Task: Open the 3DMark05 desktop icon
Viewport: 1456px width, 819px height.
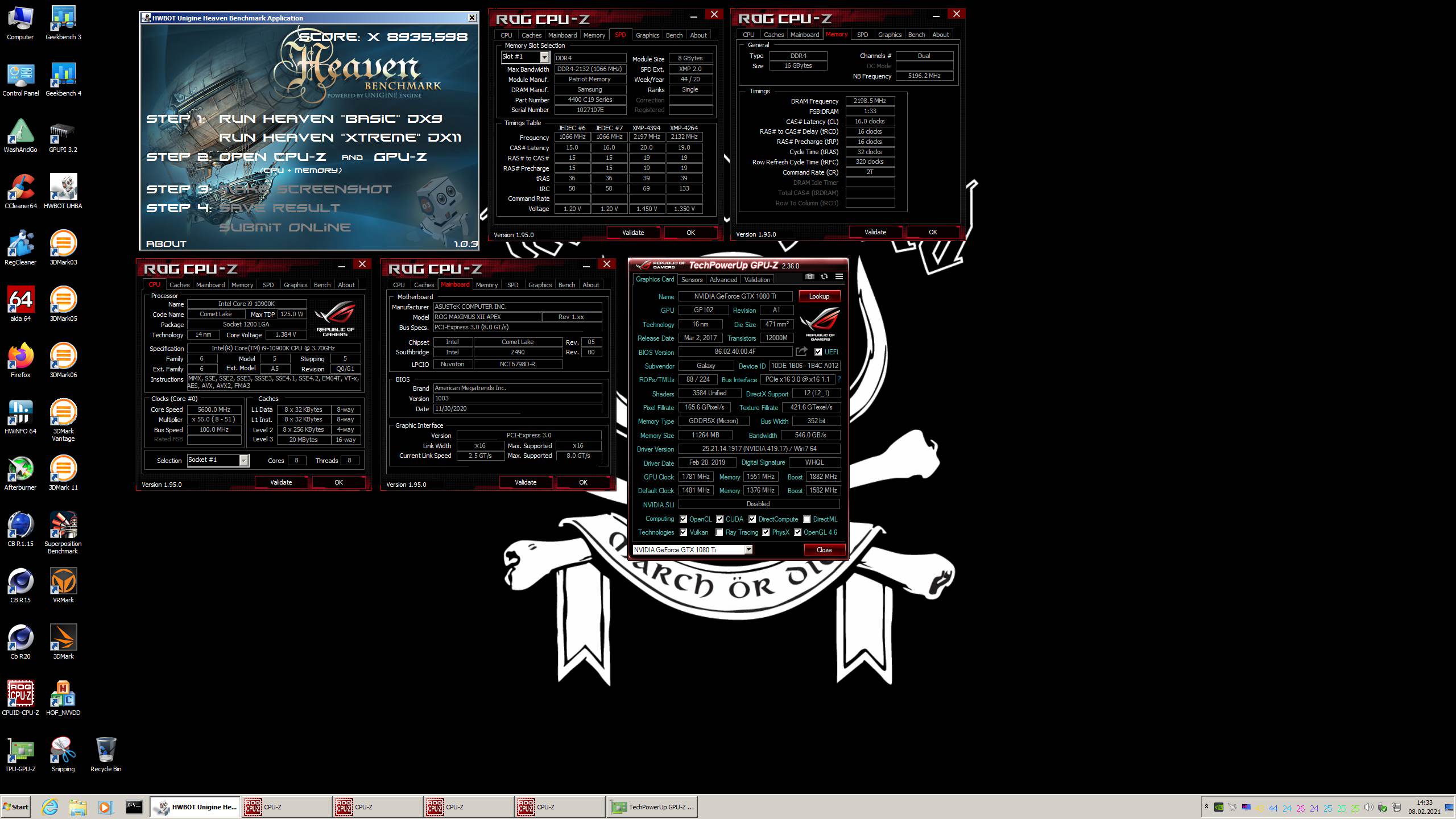Action: point(63,305)
